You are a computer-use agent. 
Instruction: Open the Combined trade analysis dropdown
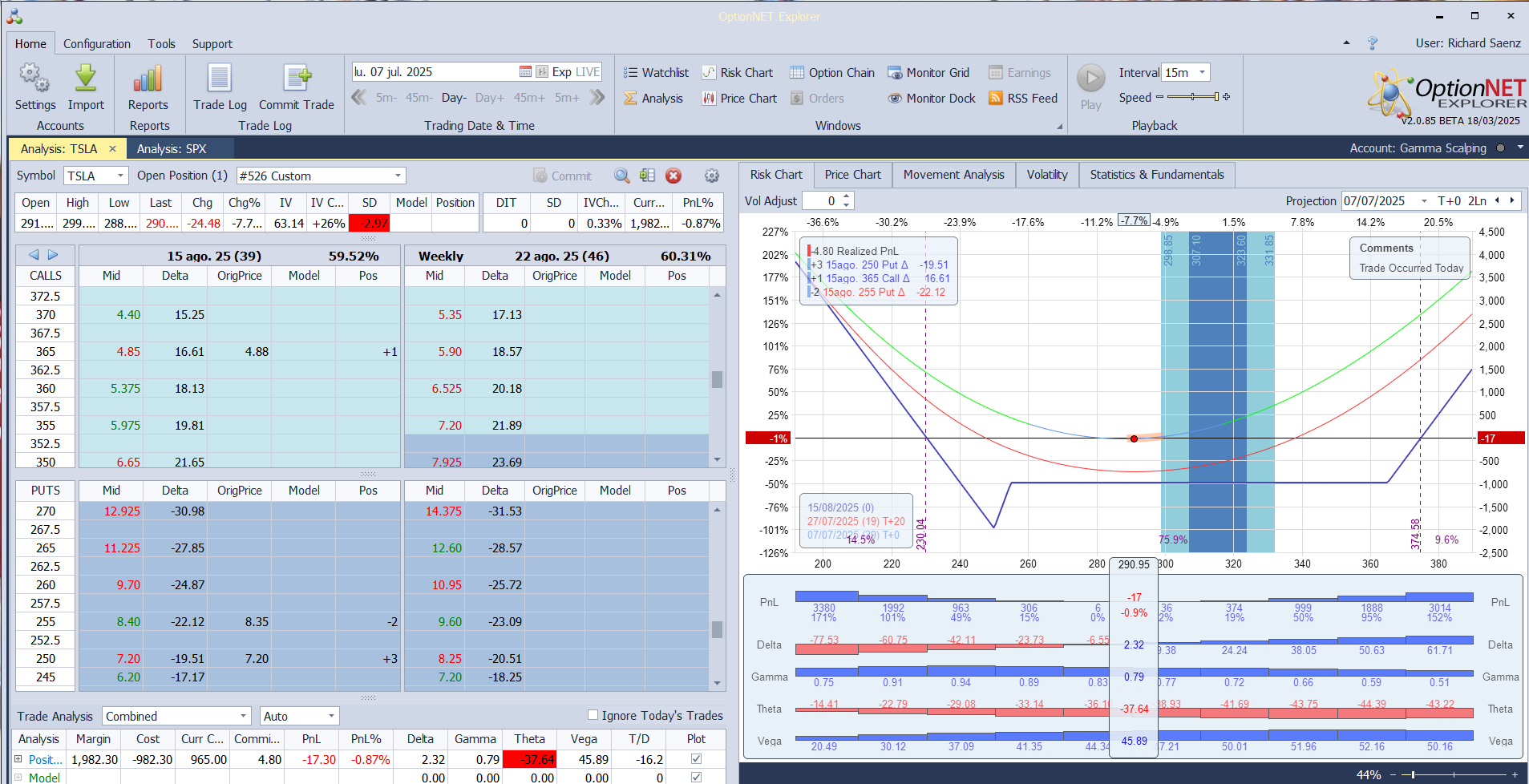coord(243,716)
